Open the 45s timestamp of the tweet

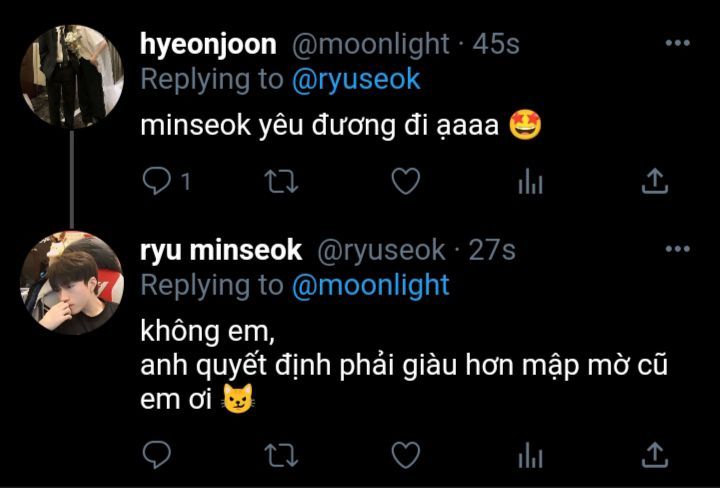pos(496,45)
